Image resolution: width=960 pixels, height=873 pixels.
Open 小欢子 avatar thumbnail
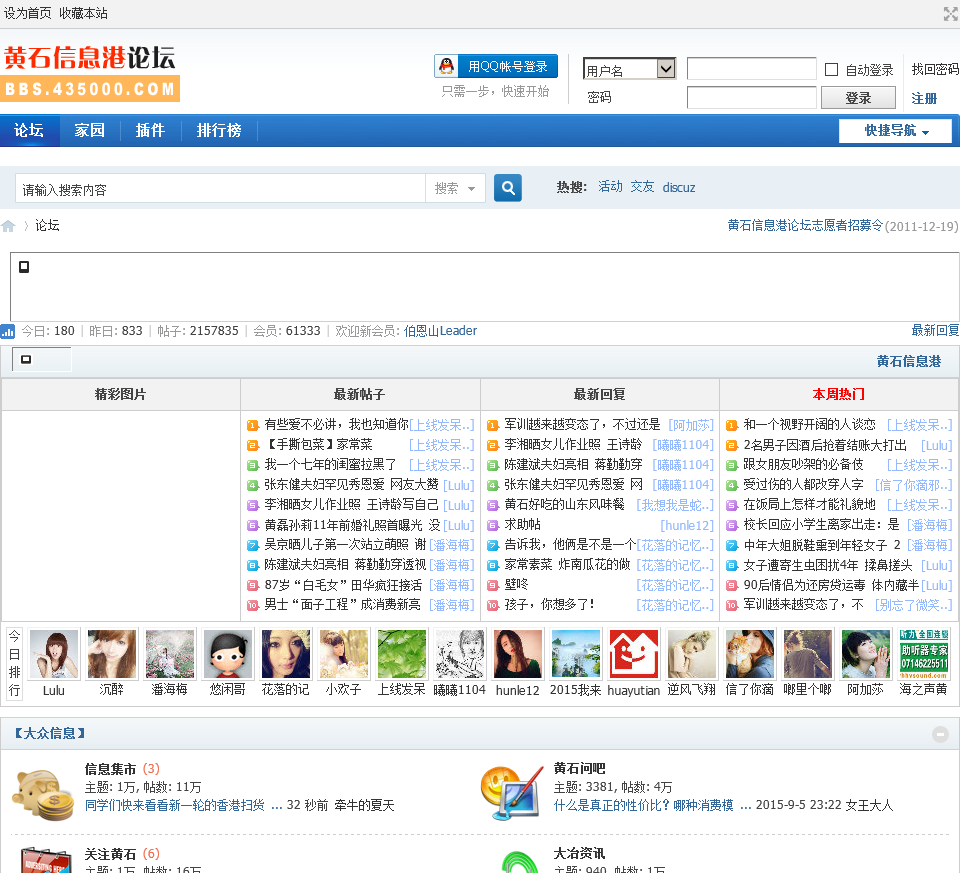343,654
